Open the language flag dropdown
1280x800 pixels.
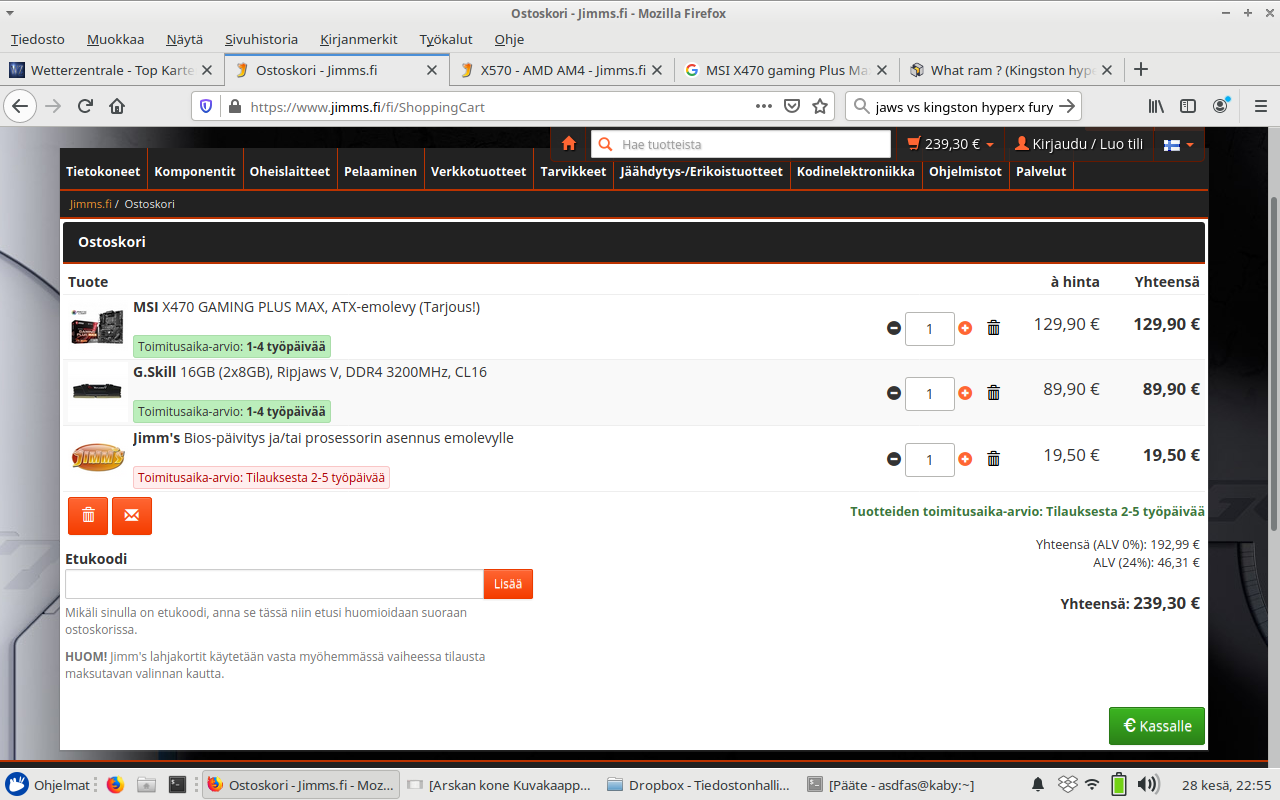coord(1178,144)
